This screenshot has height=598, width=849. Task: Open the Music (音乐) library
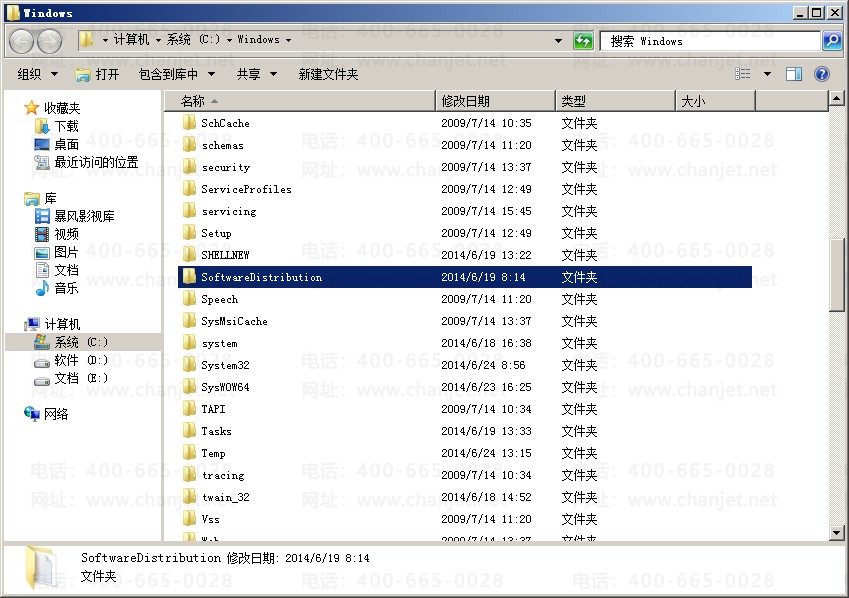click(x=57, y=288)
